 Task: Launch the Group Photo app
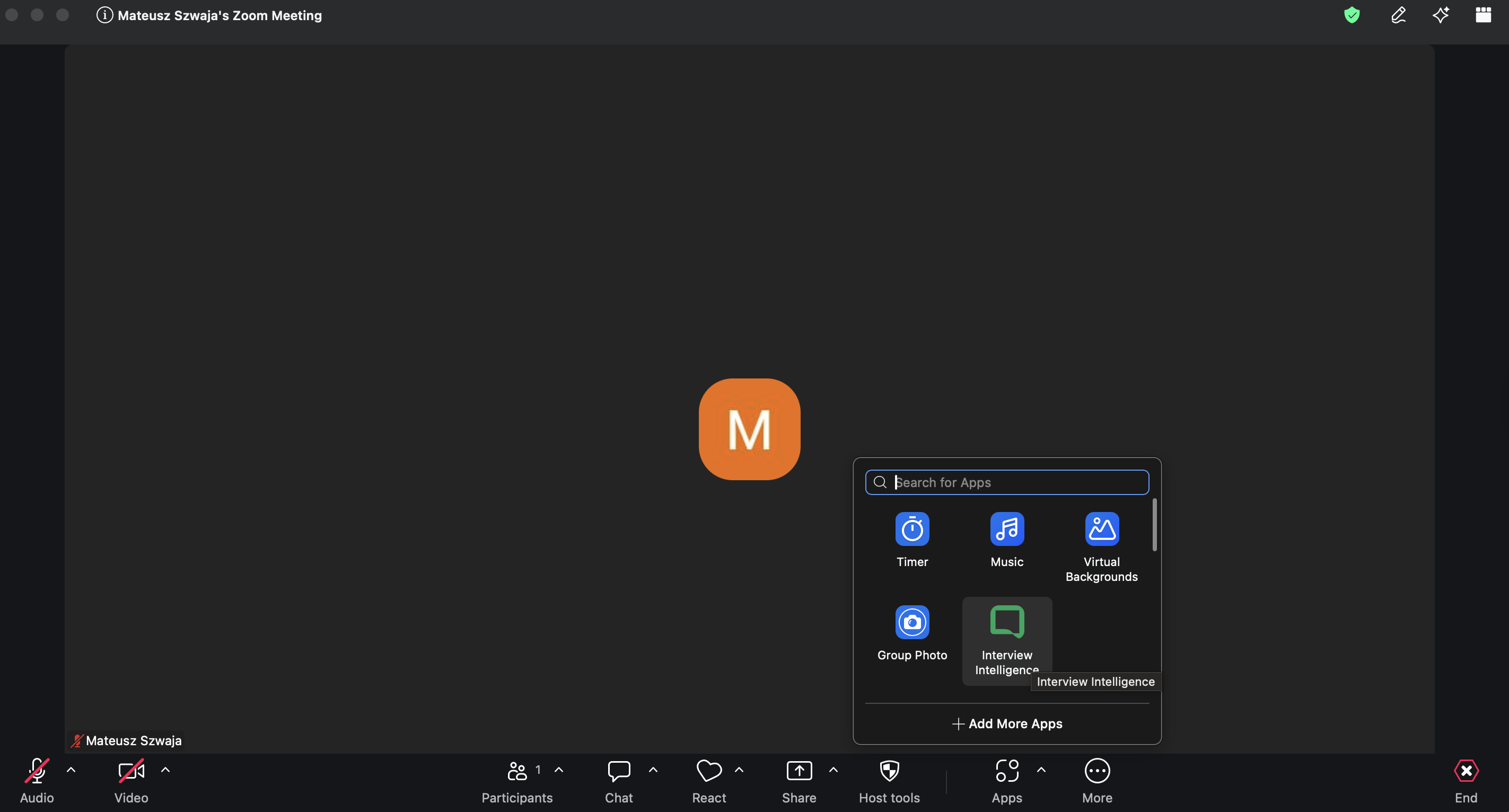(911, 622)
